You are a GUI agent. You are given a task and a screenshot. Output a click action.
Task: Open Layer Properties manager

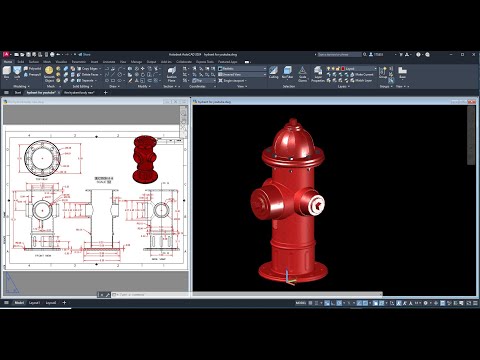[318, 74]
